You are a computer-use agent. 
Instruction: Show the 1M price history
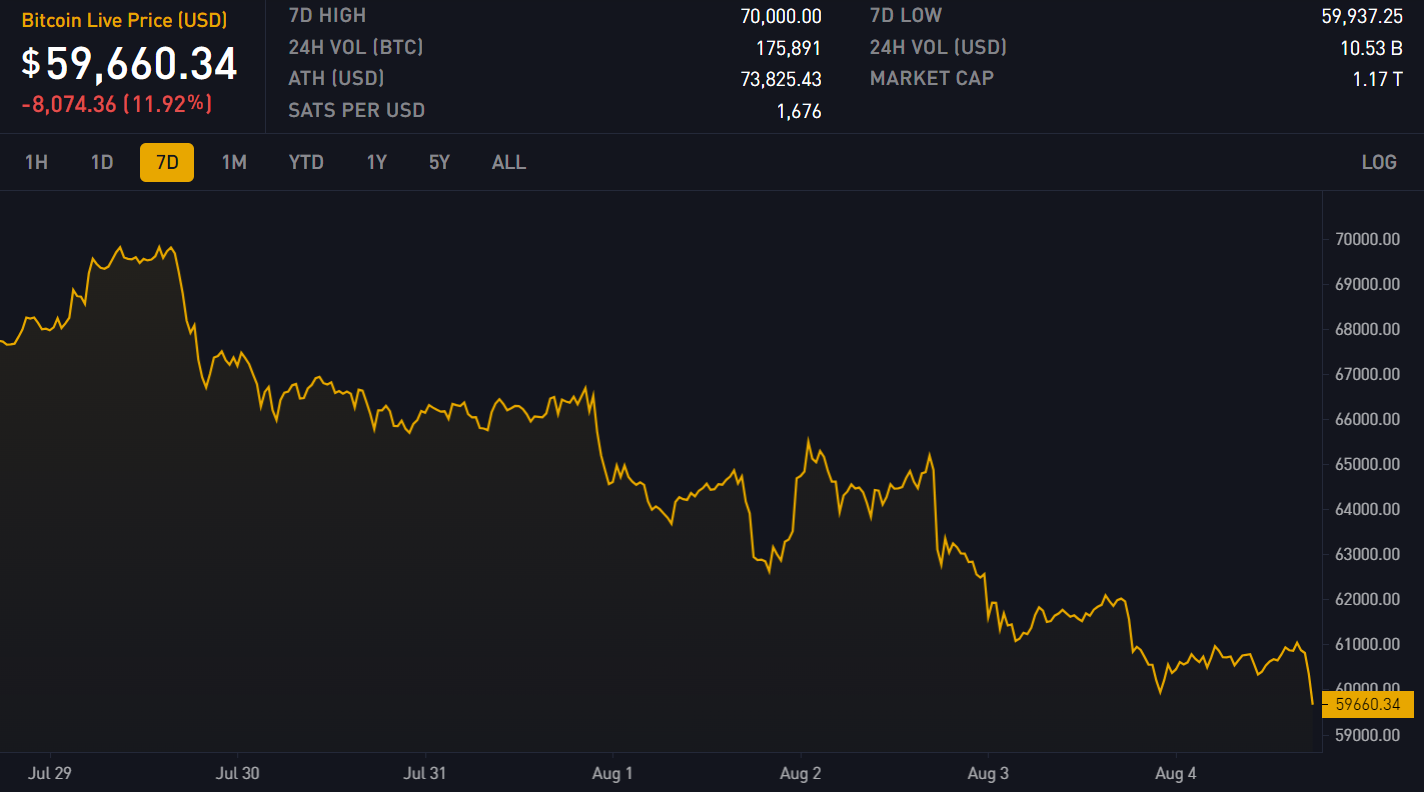point(234,162)
